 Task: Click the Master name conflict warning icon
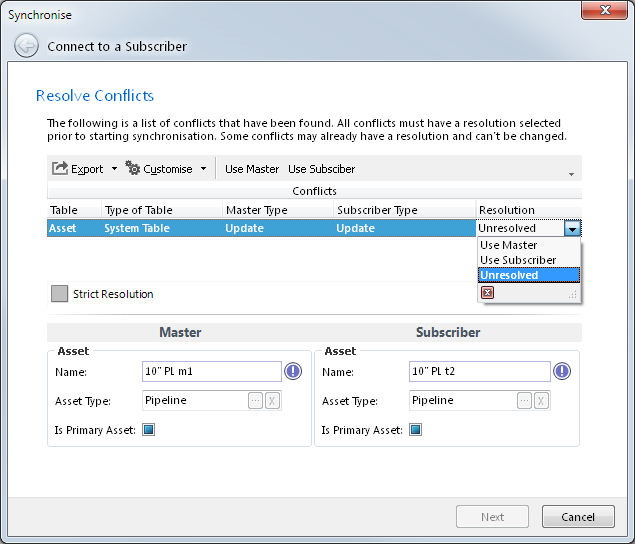coord(293,372)
